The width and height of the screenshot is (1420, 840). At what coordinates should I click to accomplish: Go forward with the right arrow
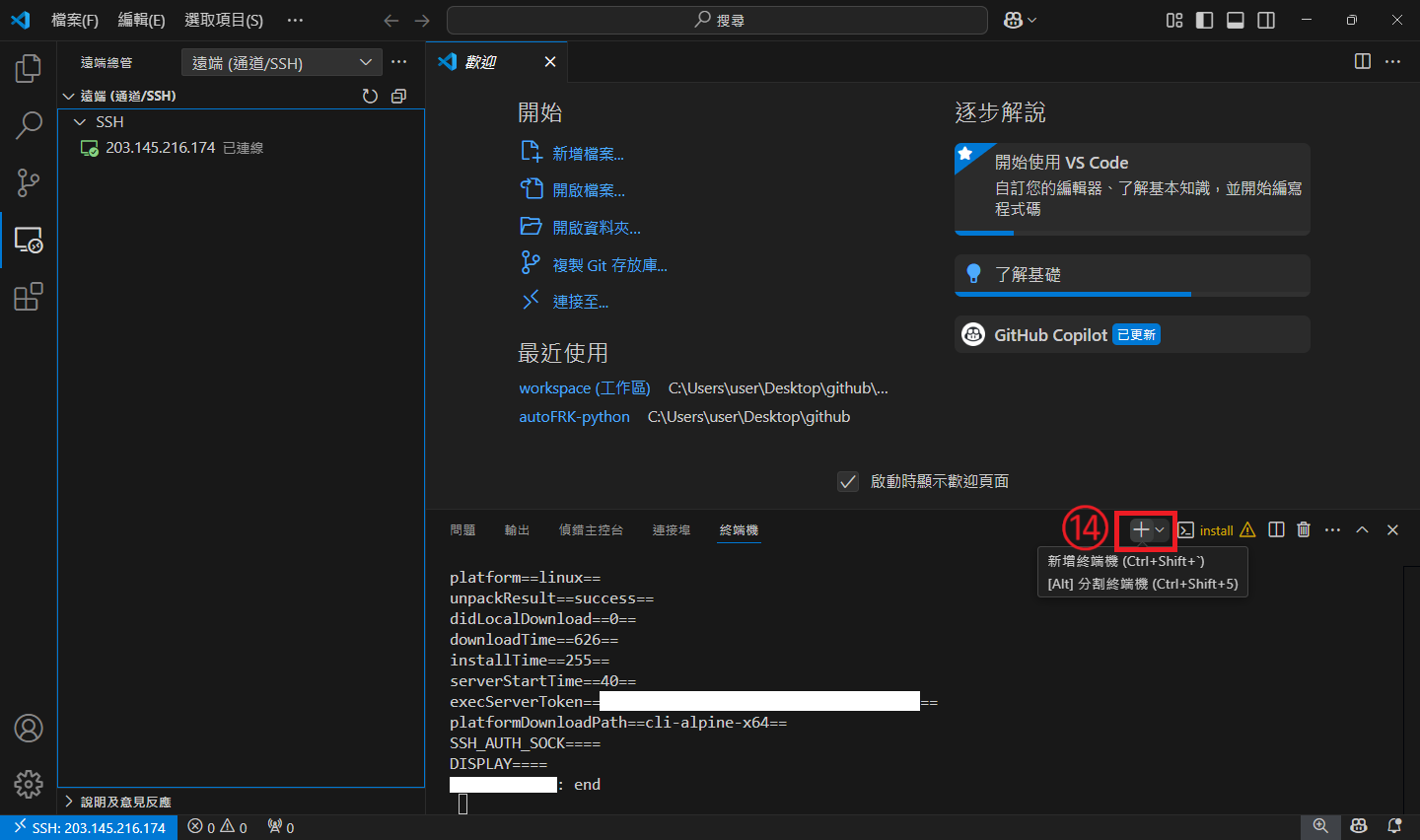[422, 20]
